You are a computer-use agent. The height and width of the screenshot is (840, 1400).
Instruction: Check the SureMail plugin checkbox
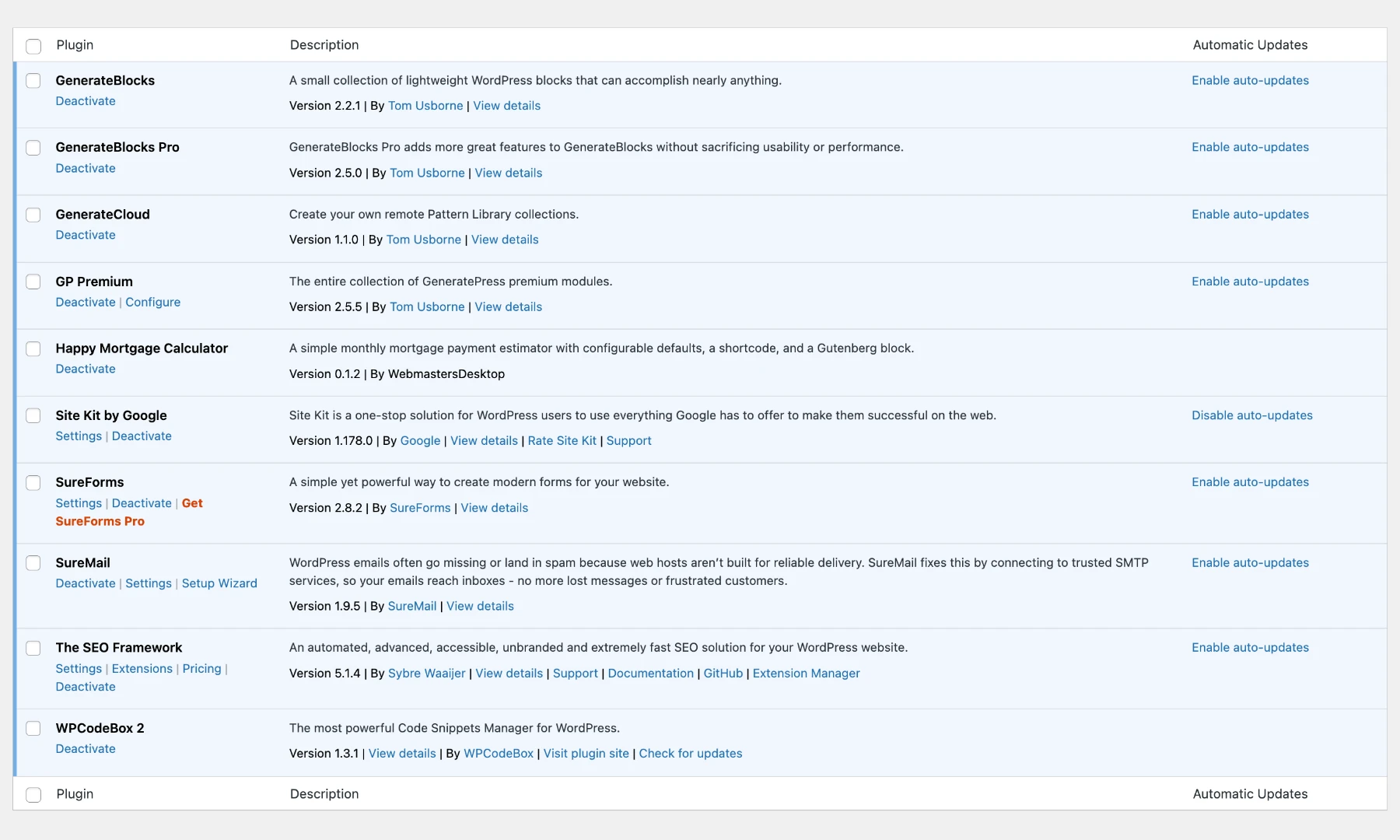pyautogui.click(x=33, y=563)
